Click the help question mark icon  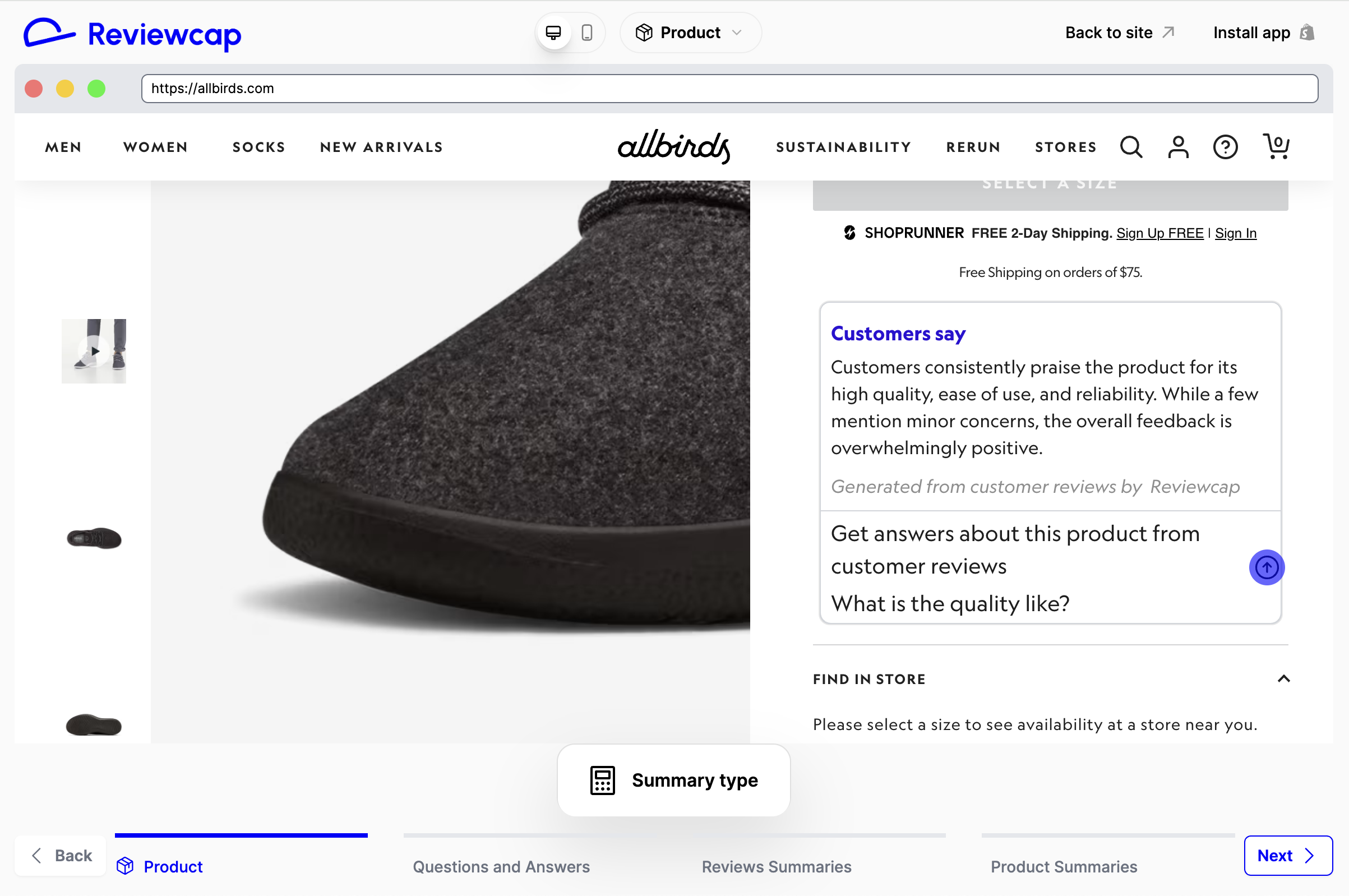(1225, 147)
